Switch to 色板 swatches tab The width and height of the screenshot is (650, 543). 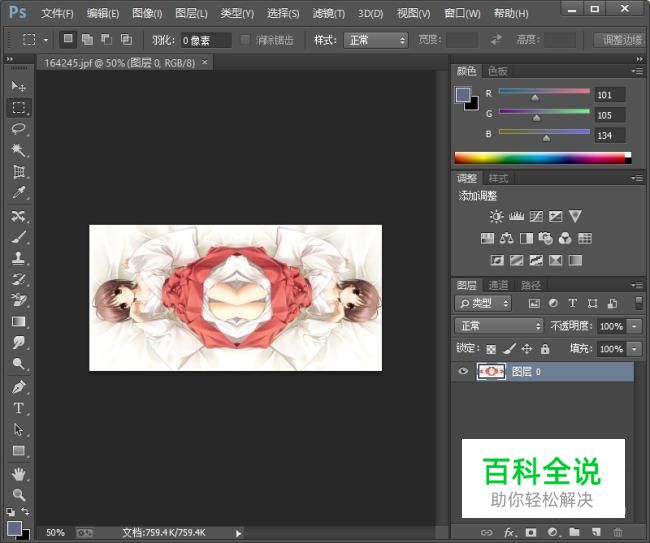[x=497, y=71]
